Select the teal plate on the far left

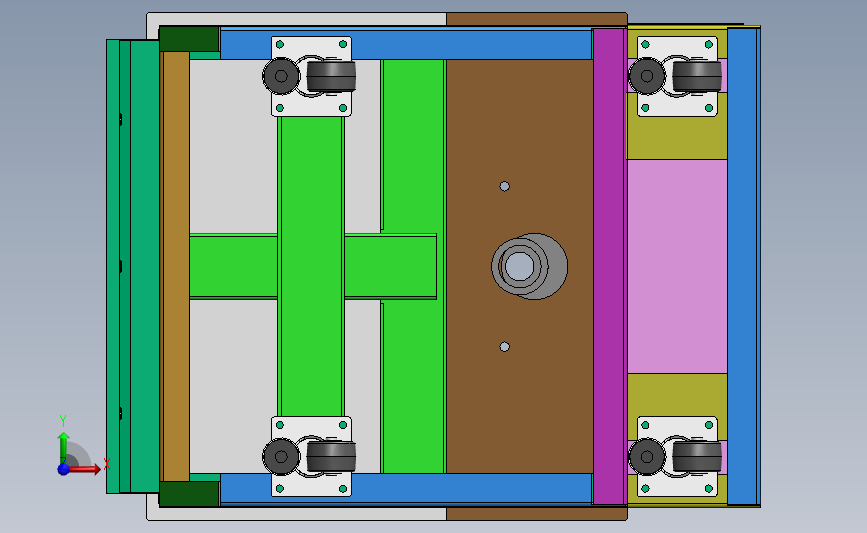tap(133, 266)
